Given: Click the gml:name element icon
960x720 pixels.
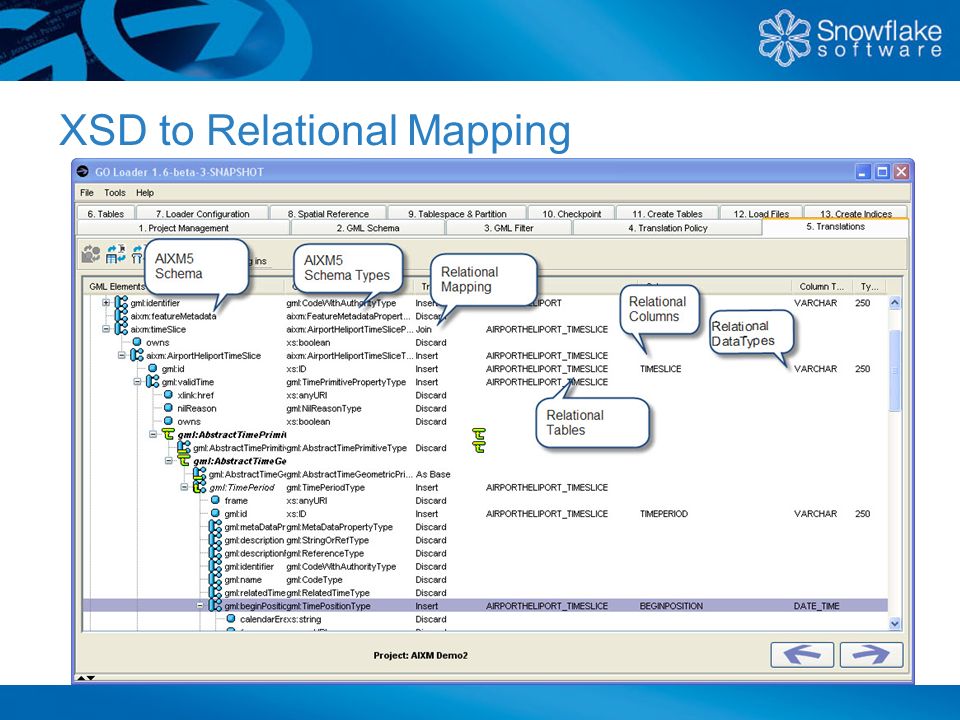Looking at the screenshot, I should [x=215, y=580].
